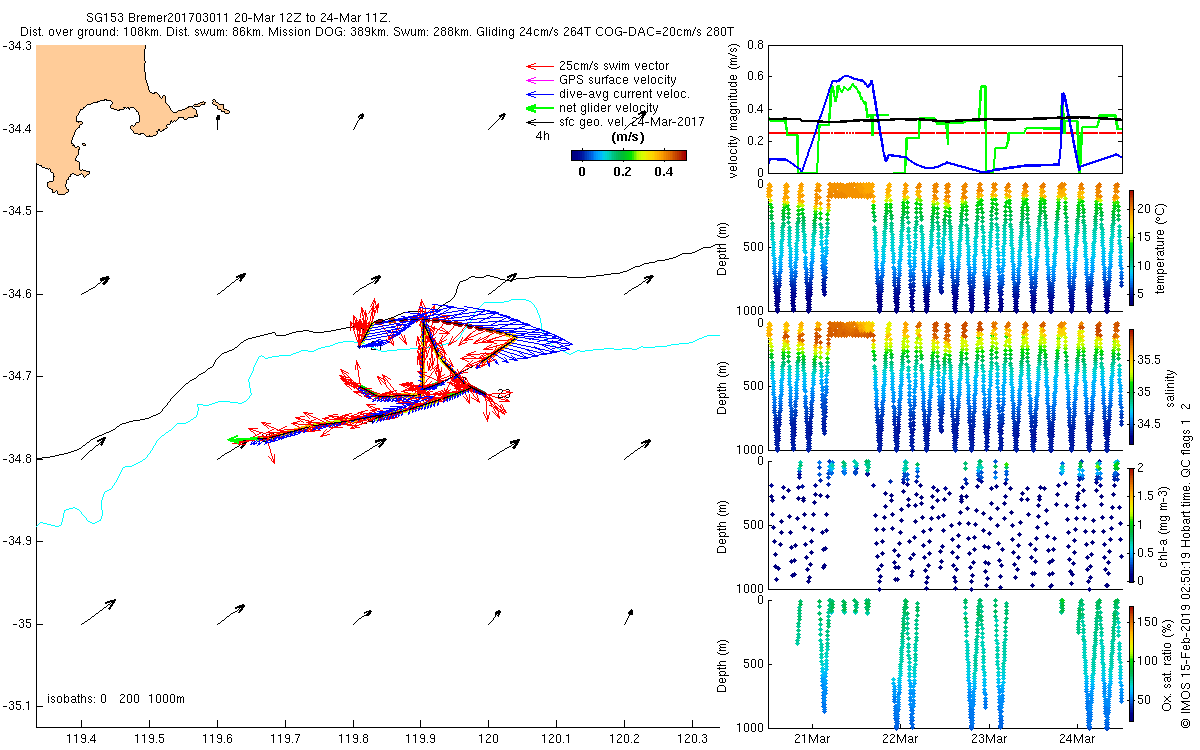Click the velocity (m/s) colorbar
This screenshot has height=750, width=1200.
tap(628, 155)
